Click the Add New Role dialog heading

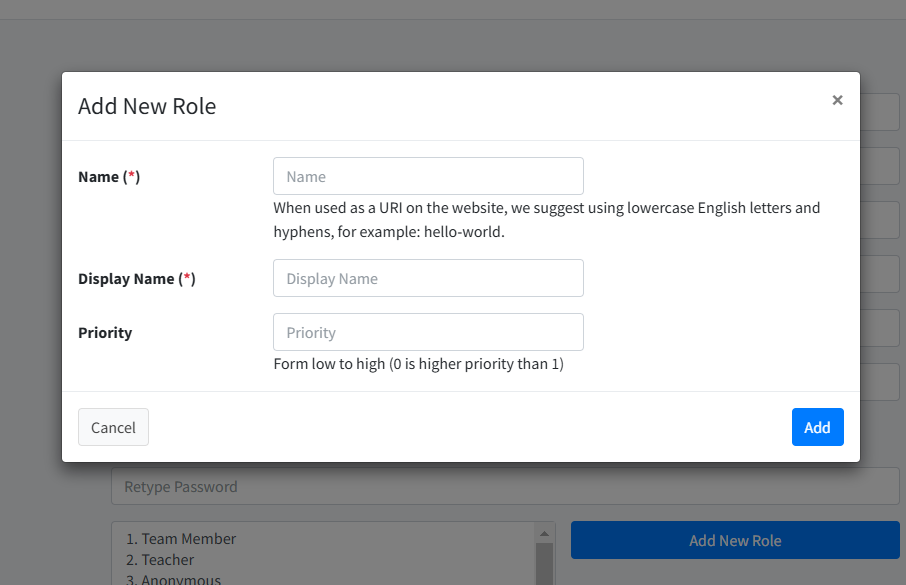[147, 106]
